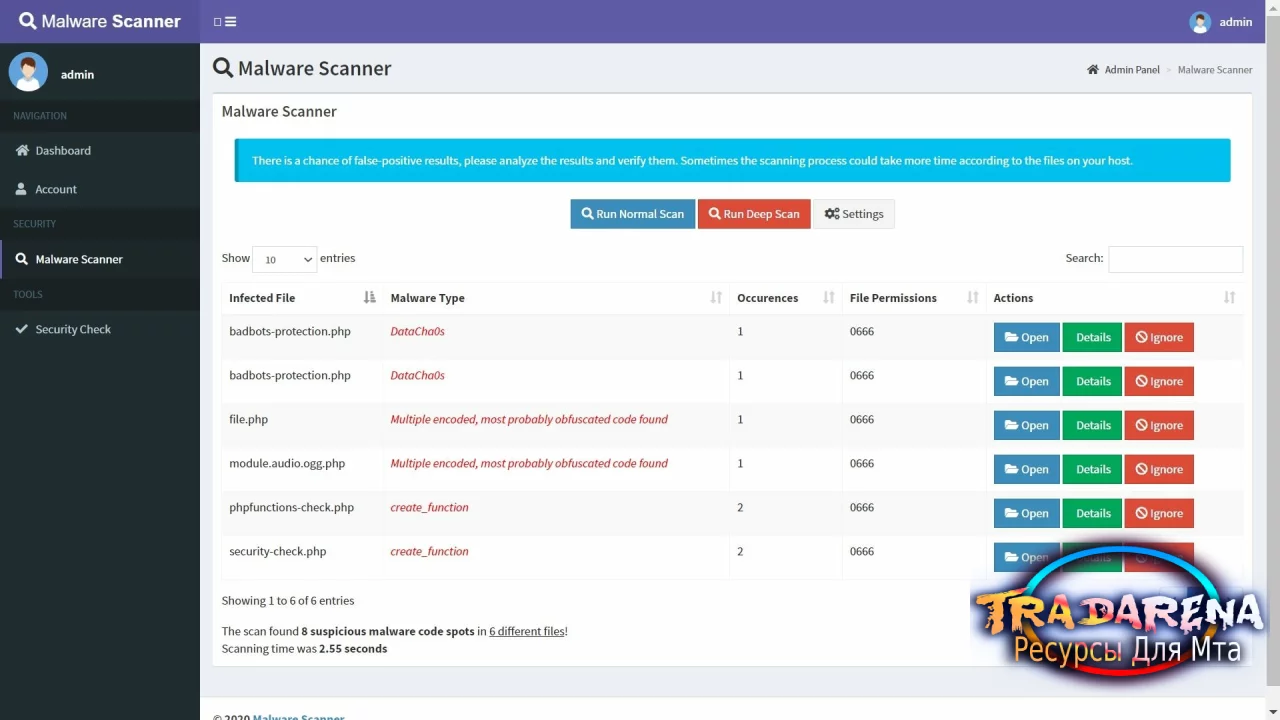Ignore the file.php result
This screenshot has height=720, width=1280.
pos(1159,425)
